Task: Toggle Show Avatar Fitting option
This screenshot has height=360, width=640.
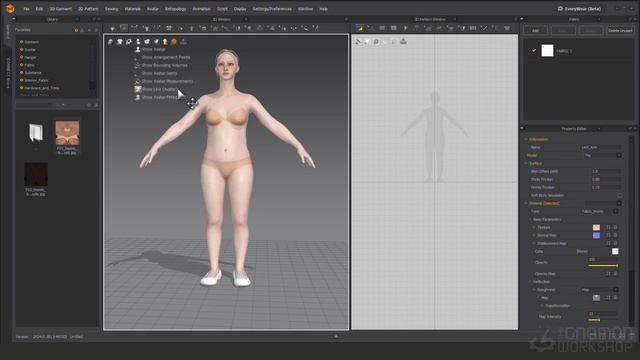Action: point(157,97)
